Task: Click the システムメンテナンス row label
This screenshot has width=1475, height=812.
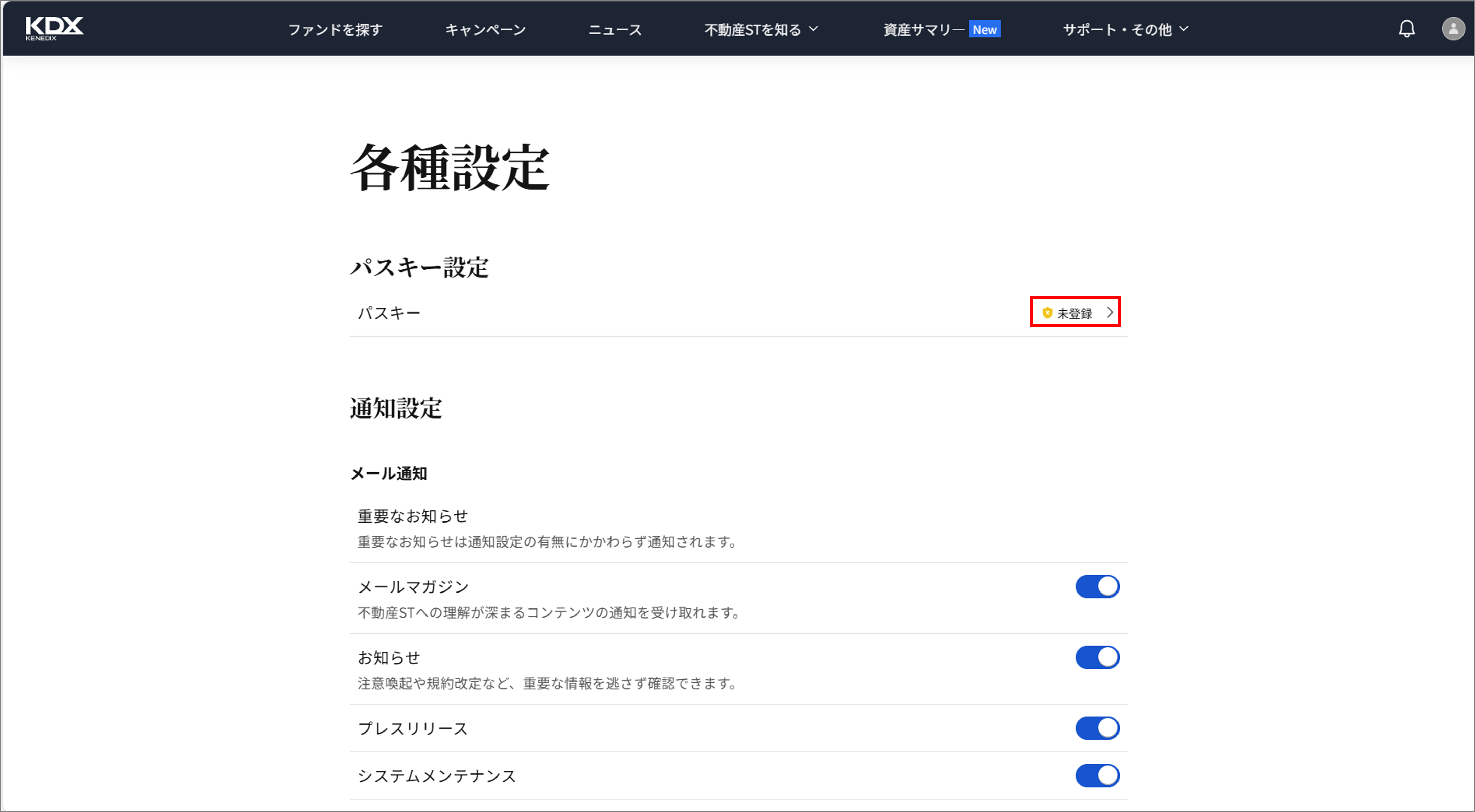Action: [436, 776]
